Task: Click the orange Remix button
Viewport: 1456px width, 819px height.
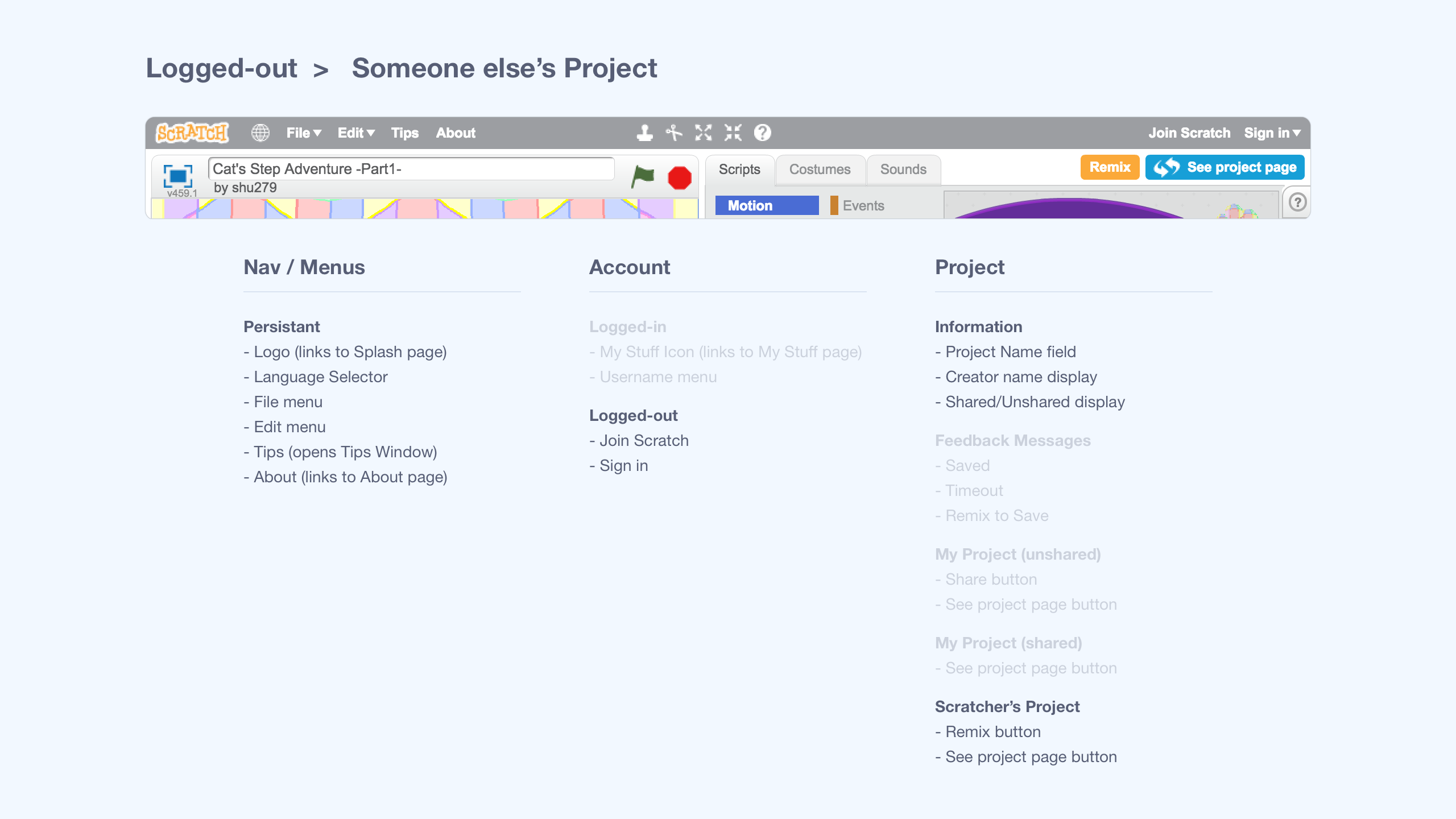Action: tap(1110, 167)
